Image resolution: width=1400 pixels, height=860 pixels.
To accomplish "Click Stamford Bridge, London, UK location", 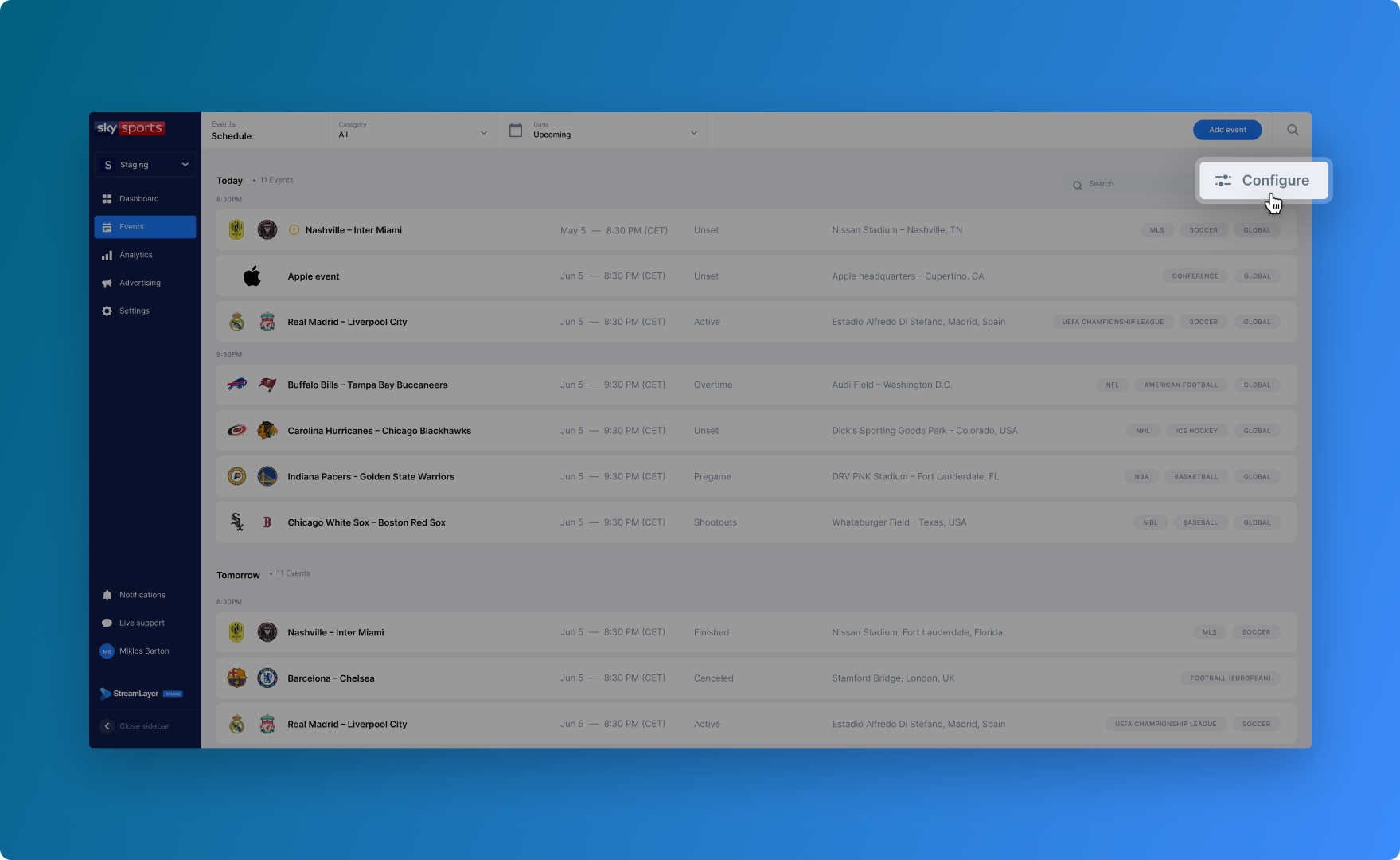I will pos(893,678).
